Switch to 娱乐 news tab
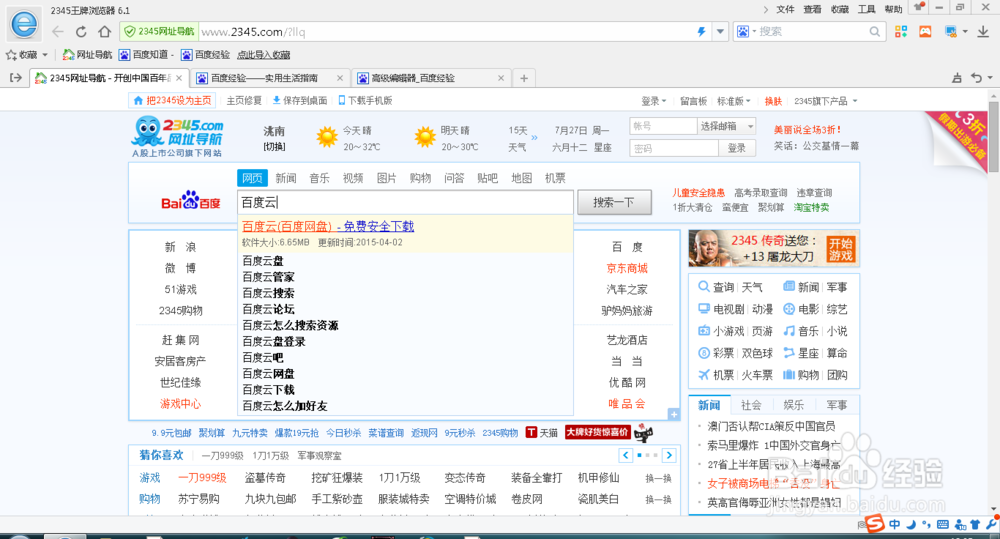 click(x=793, y=404)
